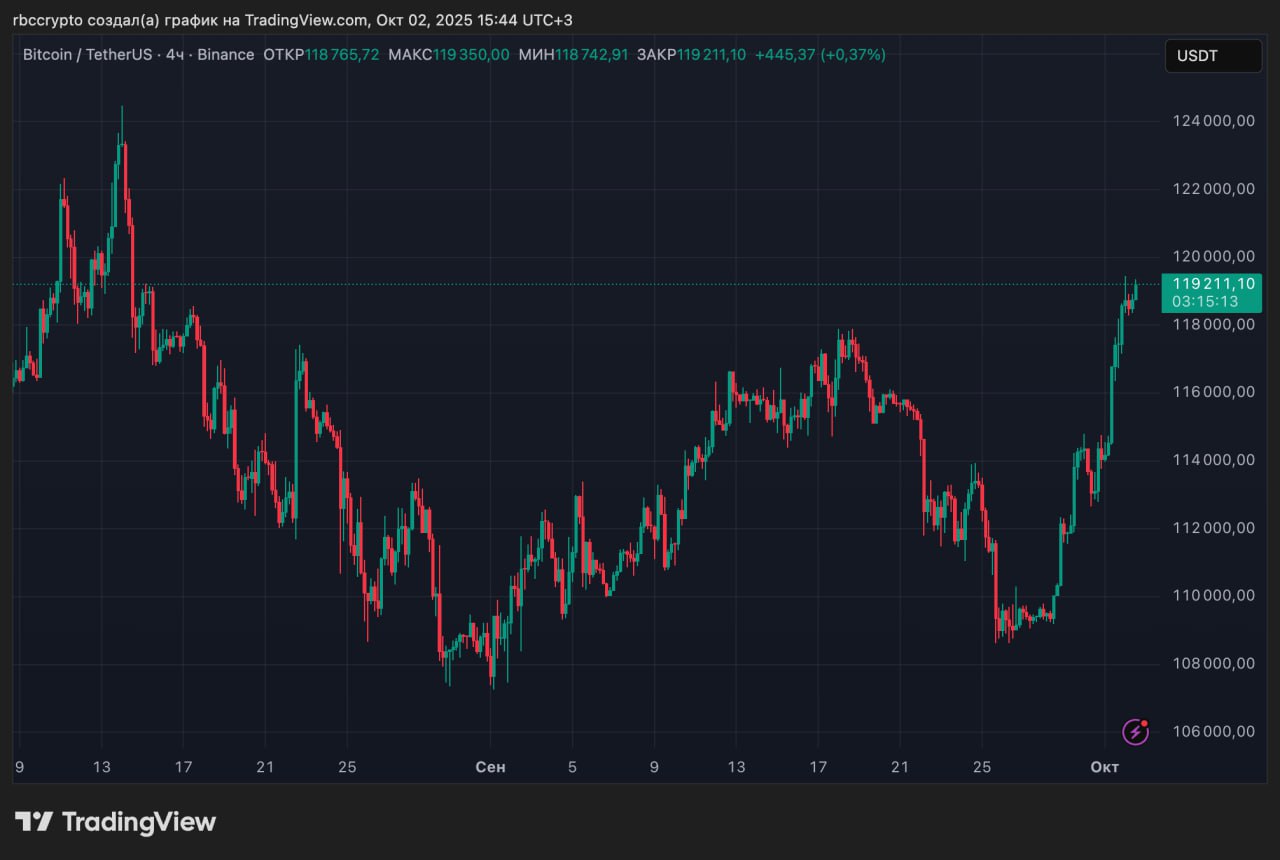Open the USDT currency selector
The height and width of the screenshot is (860, 1280).
[x=1212, y=56]
